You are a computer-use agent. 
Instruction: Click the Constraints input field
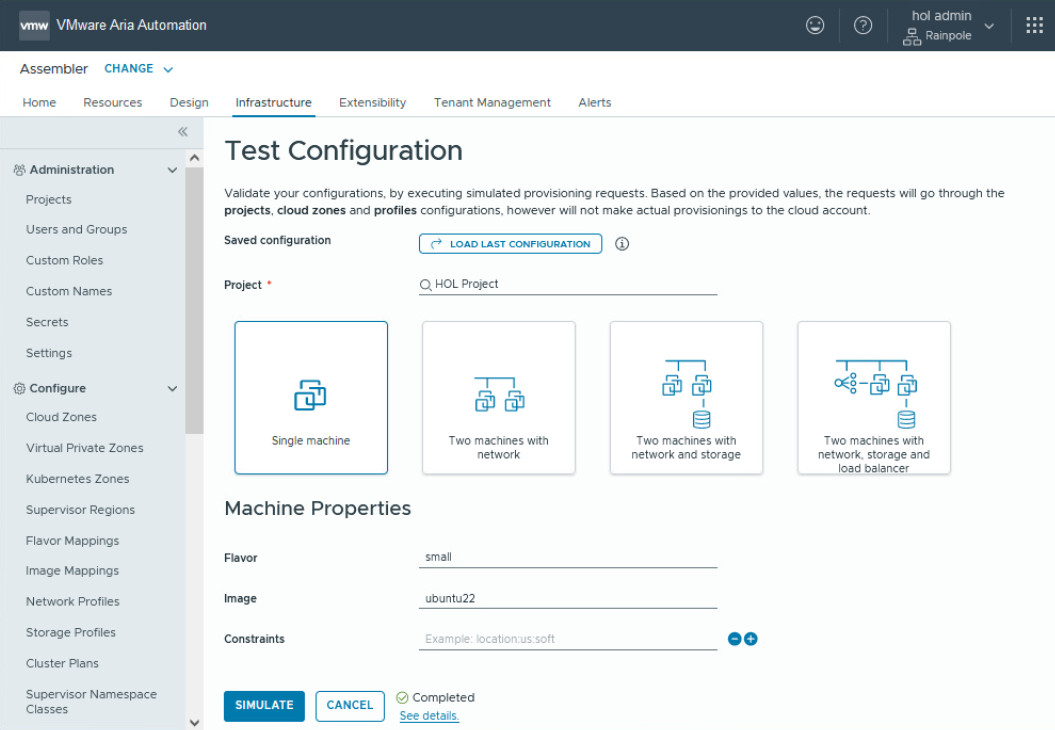(568, 639)
